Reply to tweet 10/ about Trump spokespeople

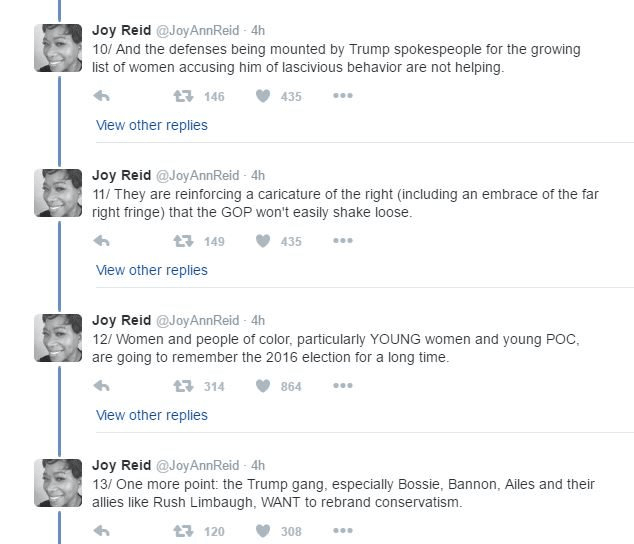point(101,96)
